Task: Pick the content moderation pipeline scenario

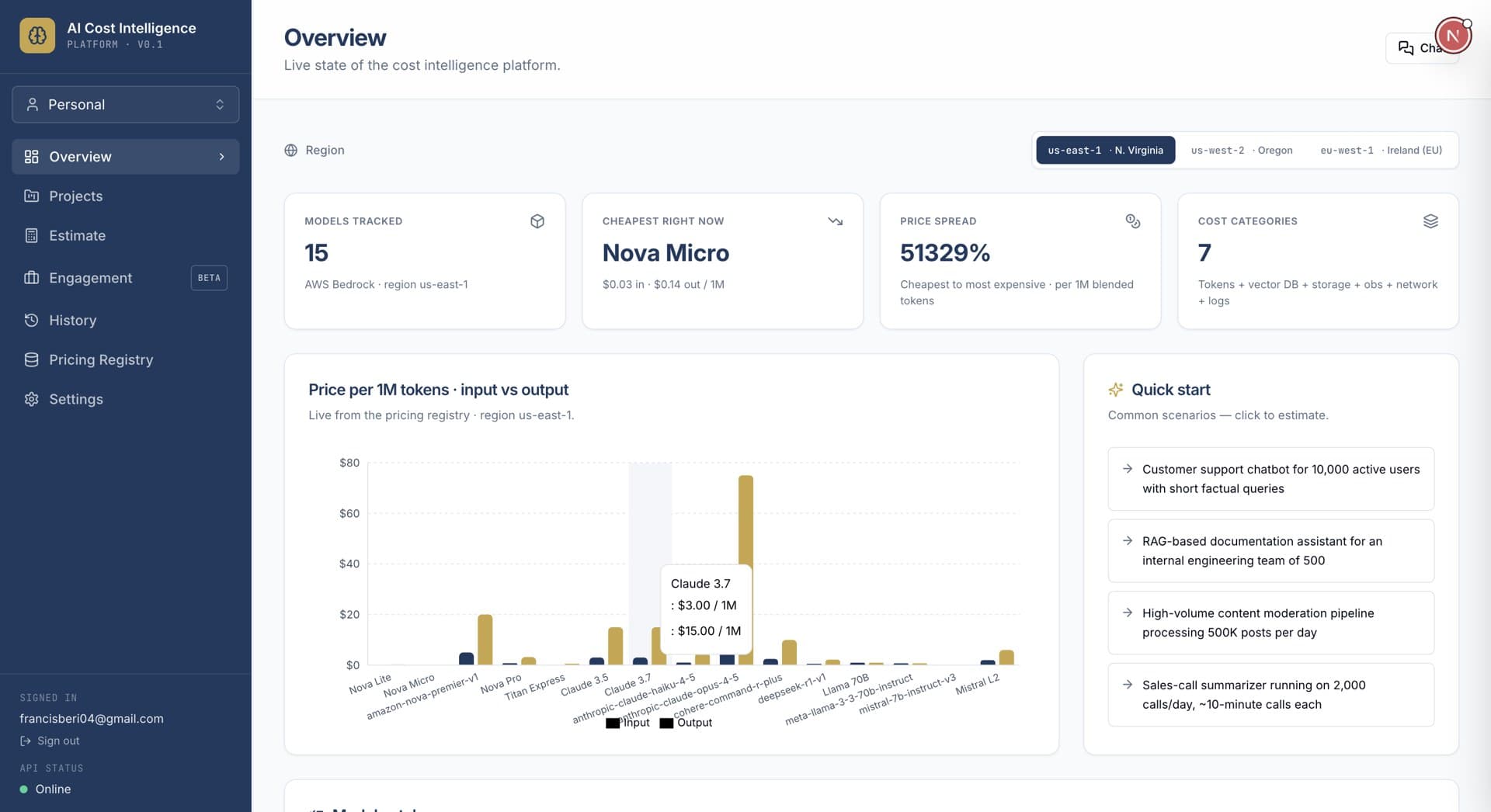Action: 1270,623
